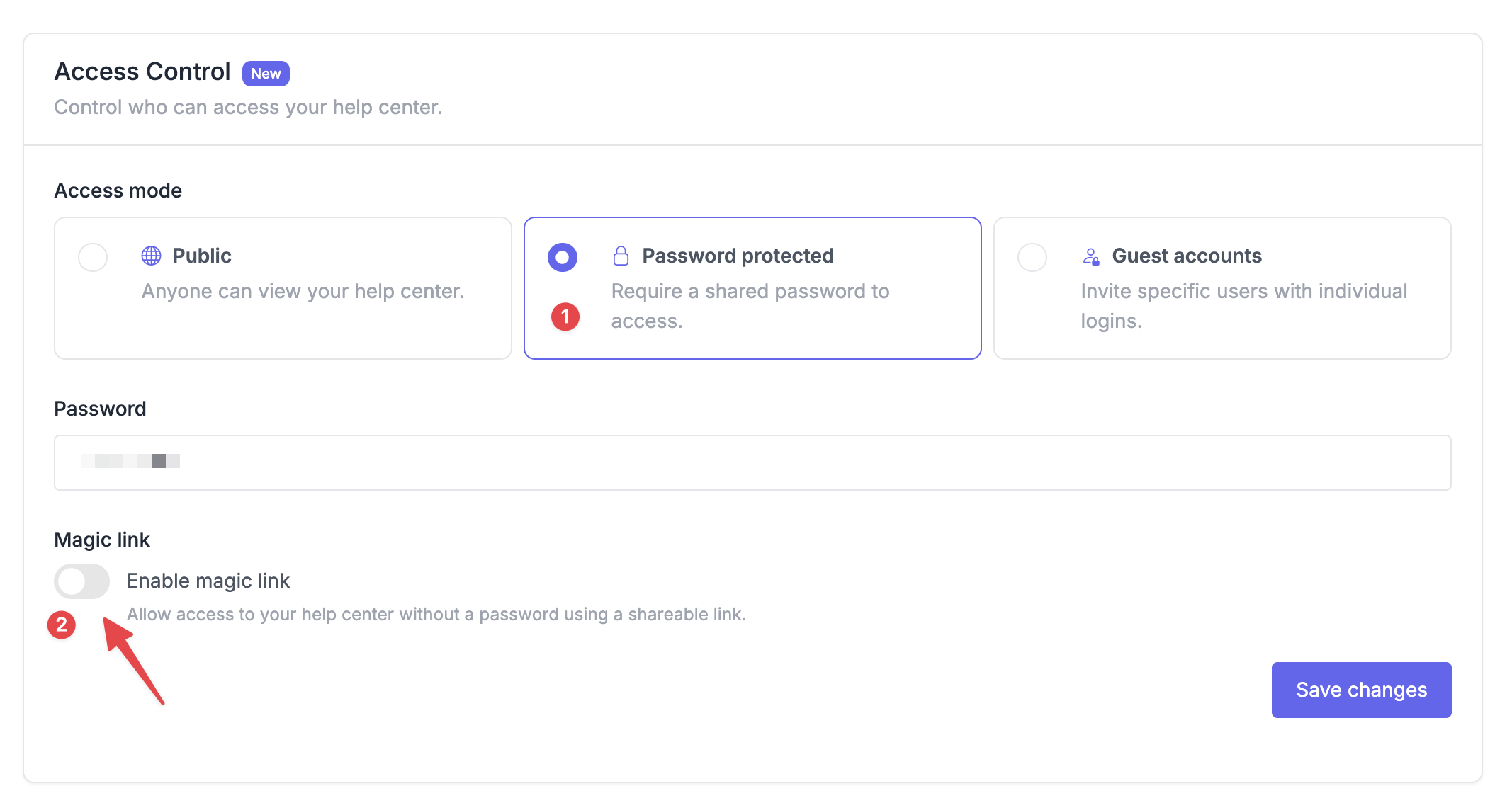Click the lock icon beside Password protected
Screen dimensions: 1512x803
(621, 256)
